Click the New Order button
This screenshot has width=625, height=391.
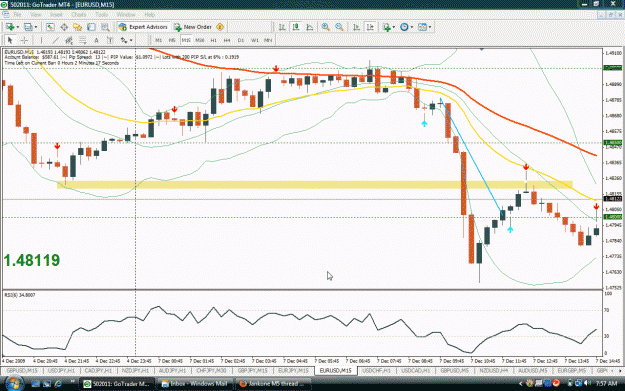coord(193,27)
